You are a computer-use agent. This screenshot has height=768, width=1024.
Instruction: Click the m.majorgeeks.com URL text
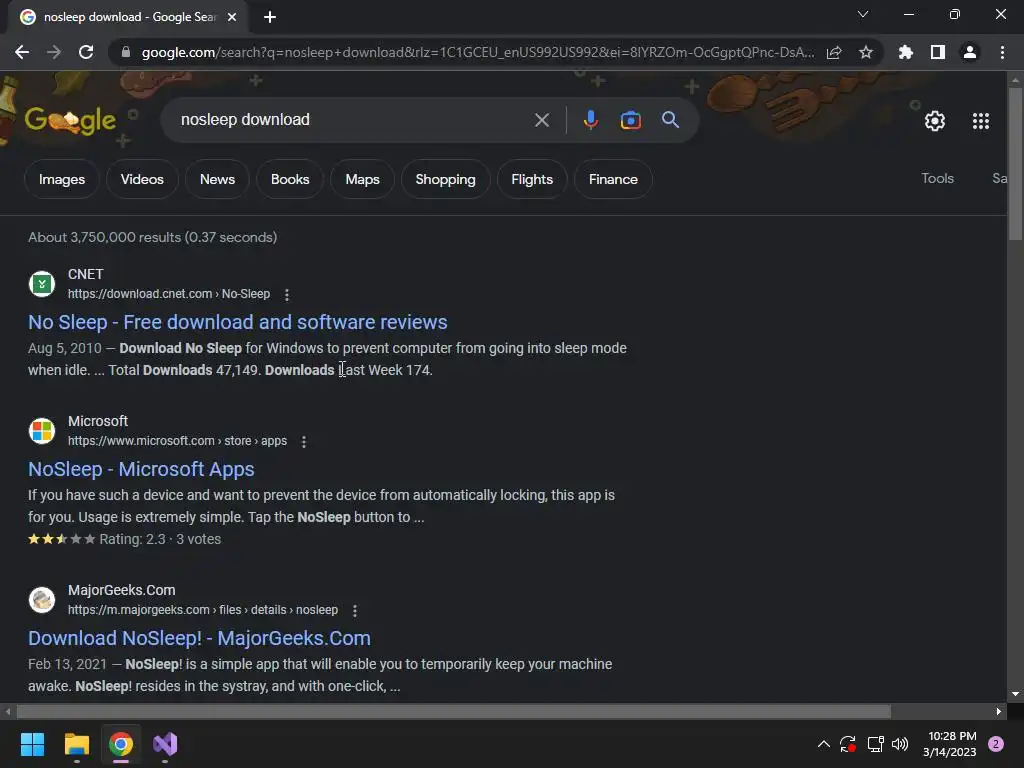202,610
